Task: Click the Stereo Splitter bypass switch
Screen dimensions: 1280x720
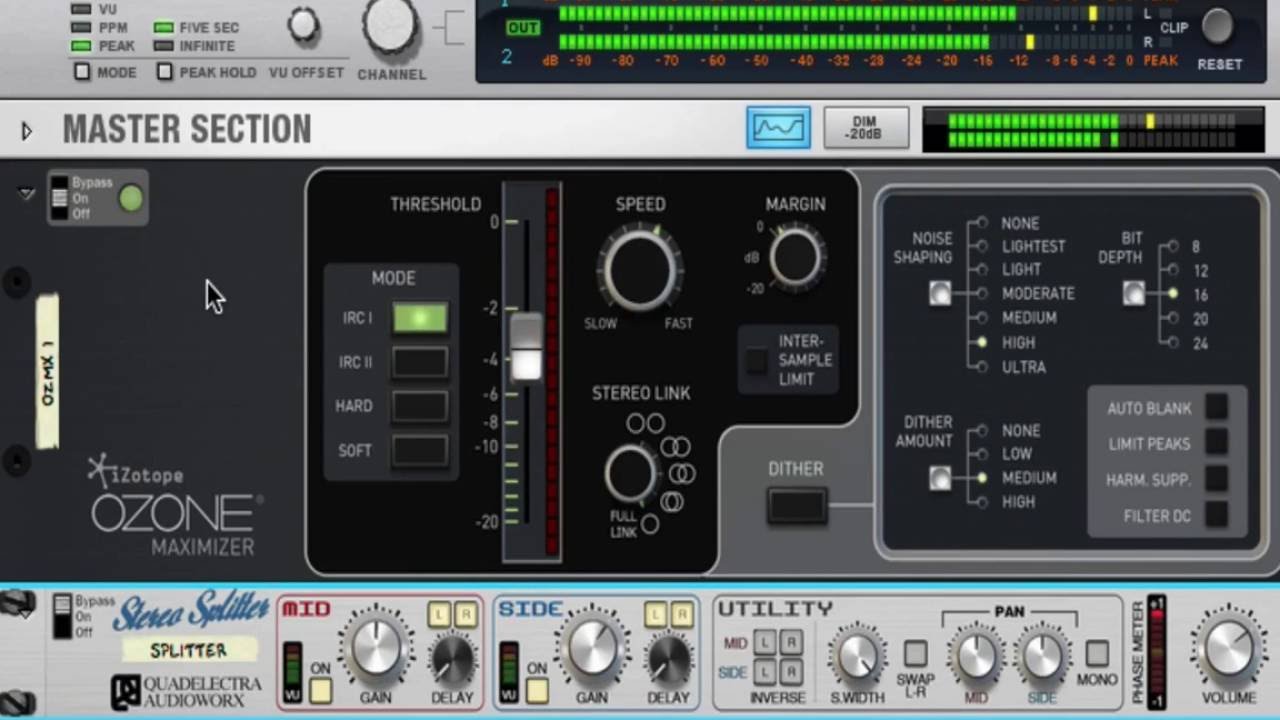Action: 62,617
